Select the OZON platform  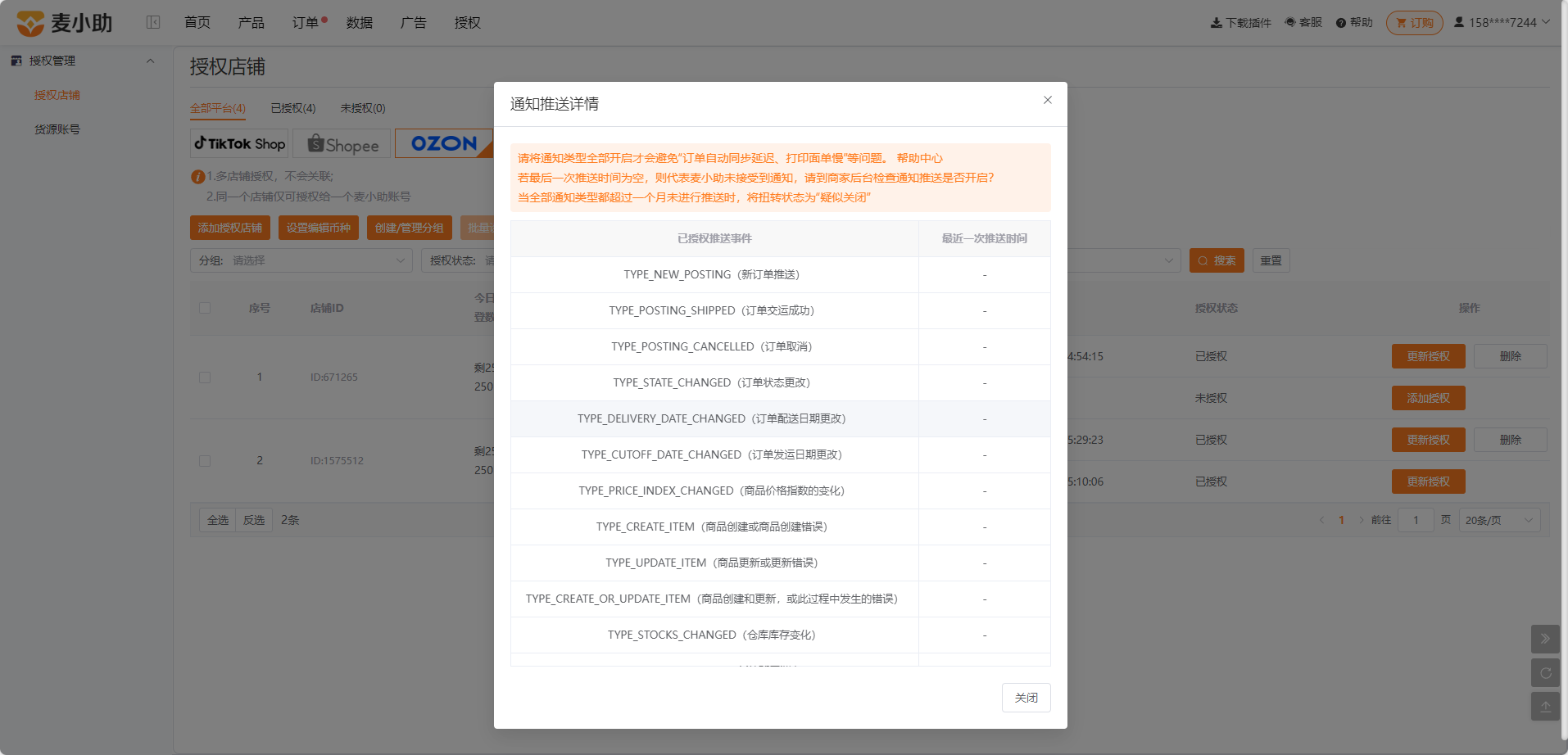444,143
